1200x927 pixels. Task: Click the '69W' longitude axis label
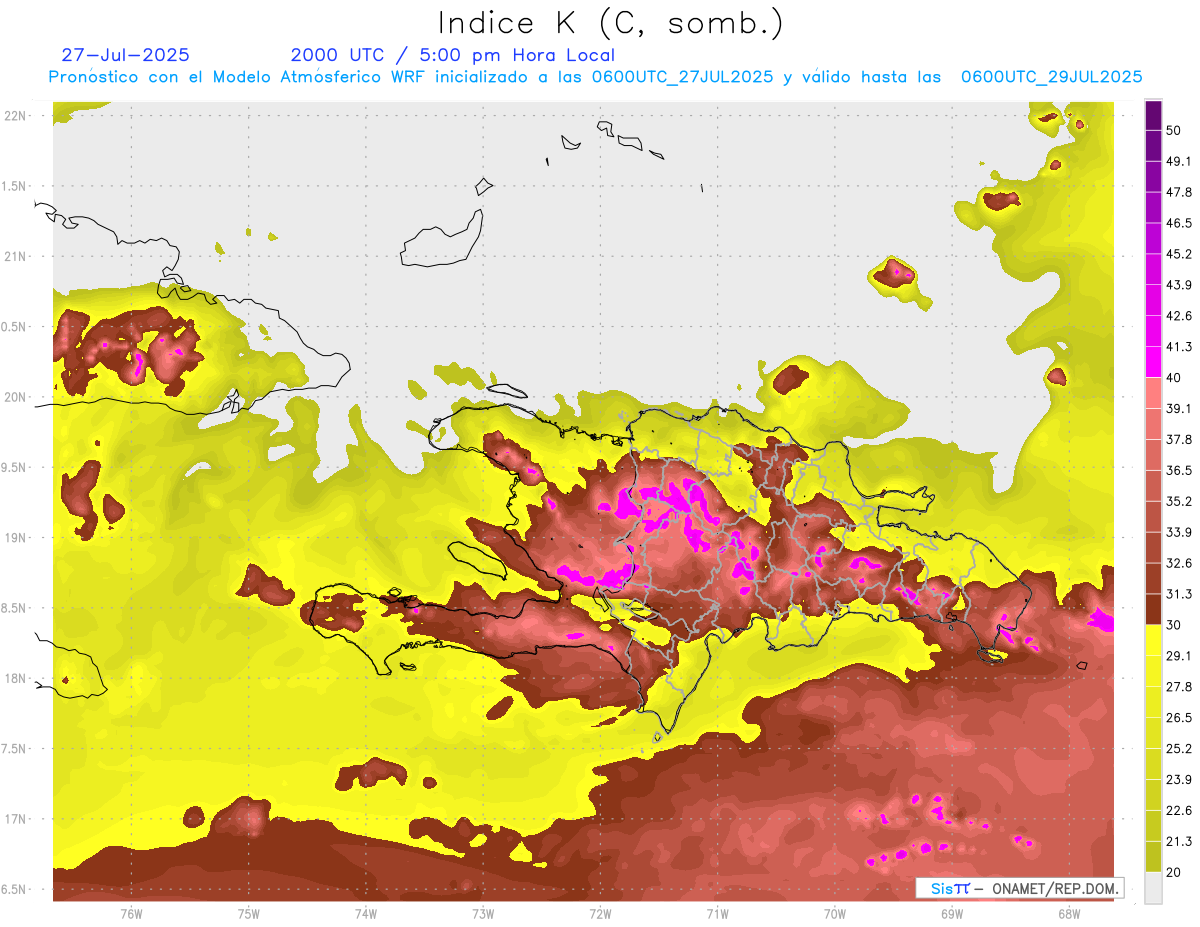point(952,914)
